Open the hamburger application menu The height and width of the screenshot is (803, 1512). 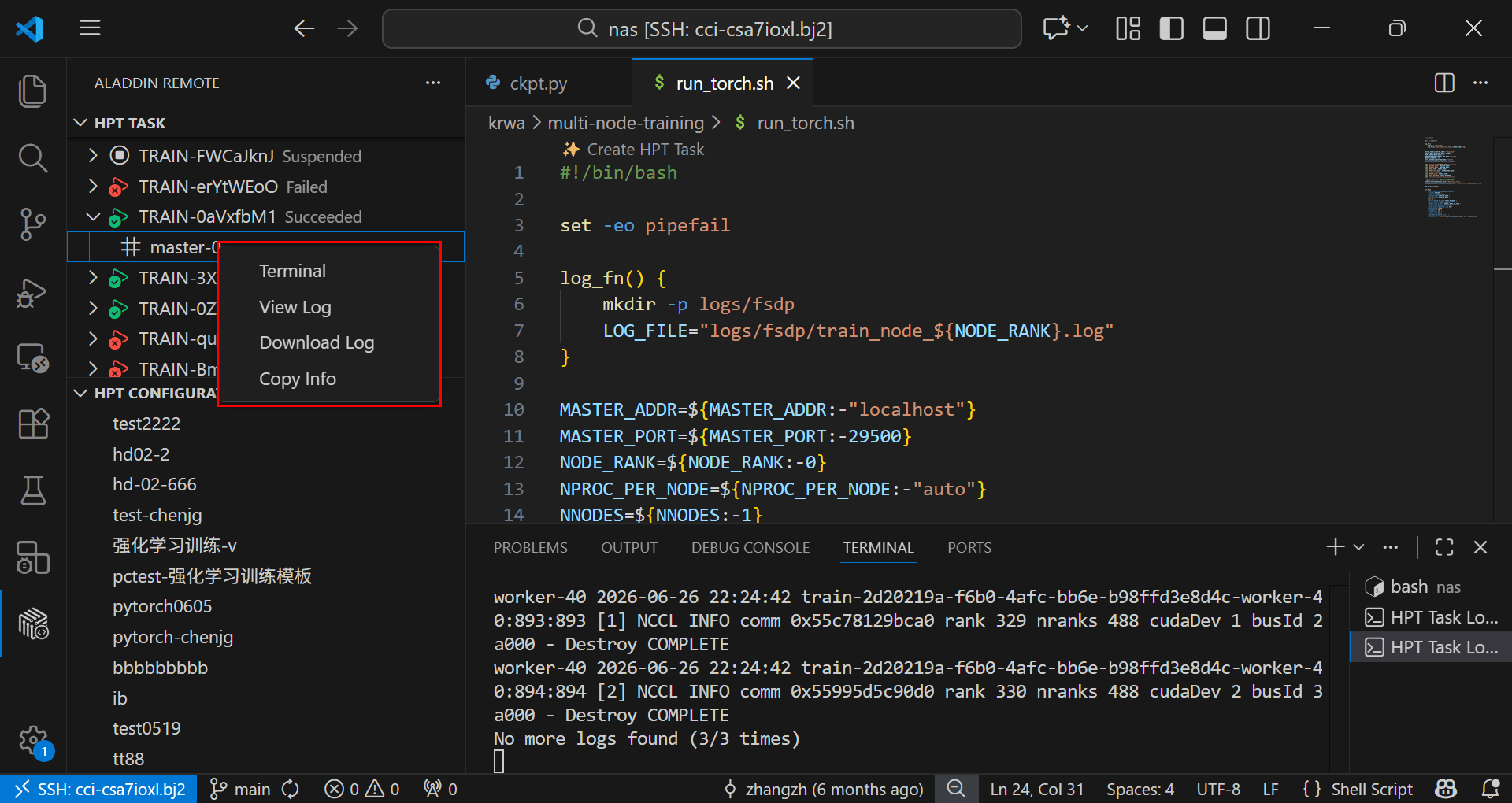click(x=91, y=28)
